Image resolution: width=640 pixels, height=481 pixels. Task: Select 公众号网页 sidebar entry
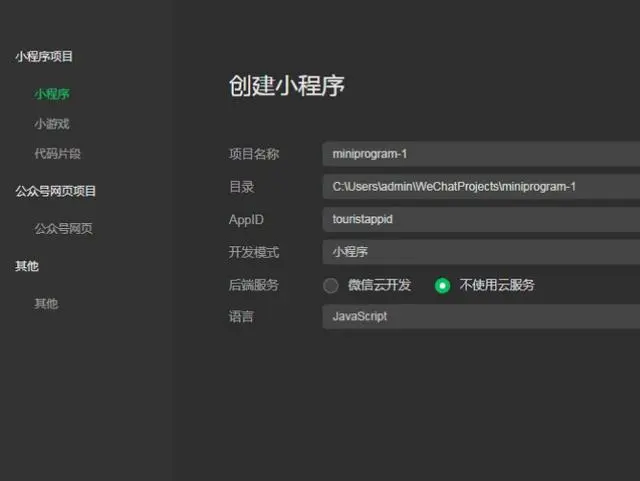pos(63,228)
